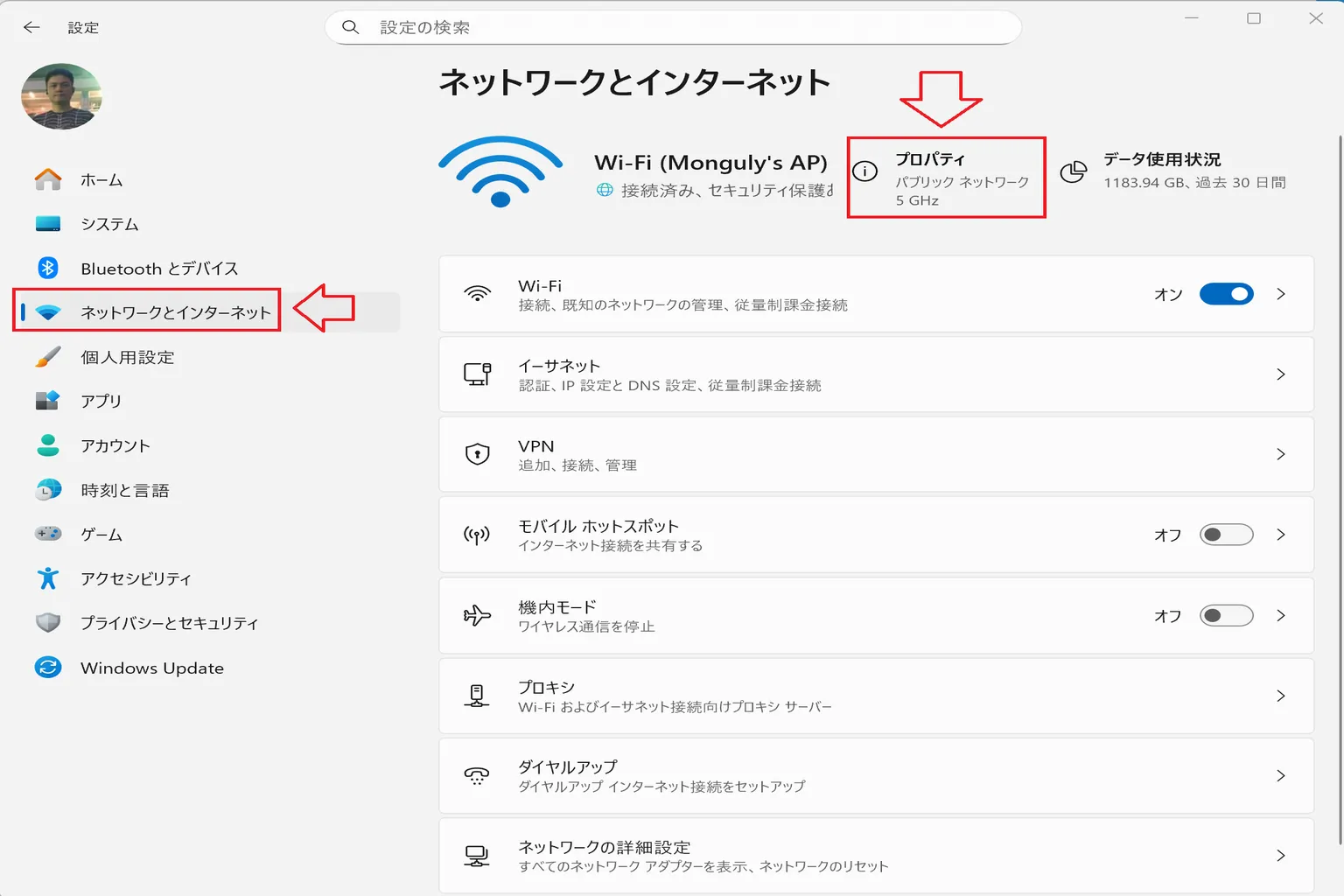Screen dimensions: 1344x896
Task: Open ネットワークの詳細設定 chevron
Action: click(x=1281, y=856)
